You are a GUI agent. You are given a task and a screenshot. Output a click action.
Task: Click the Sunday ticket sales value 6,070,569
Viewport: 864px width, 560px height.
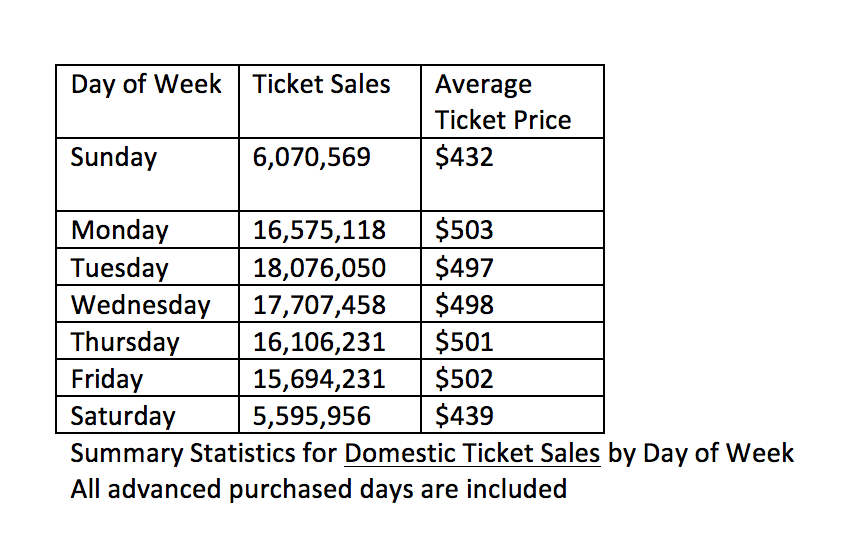pyautogui.click(x=312, y=158)
